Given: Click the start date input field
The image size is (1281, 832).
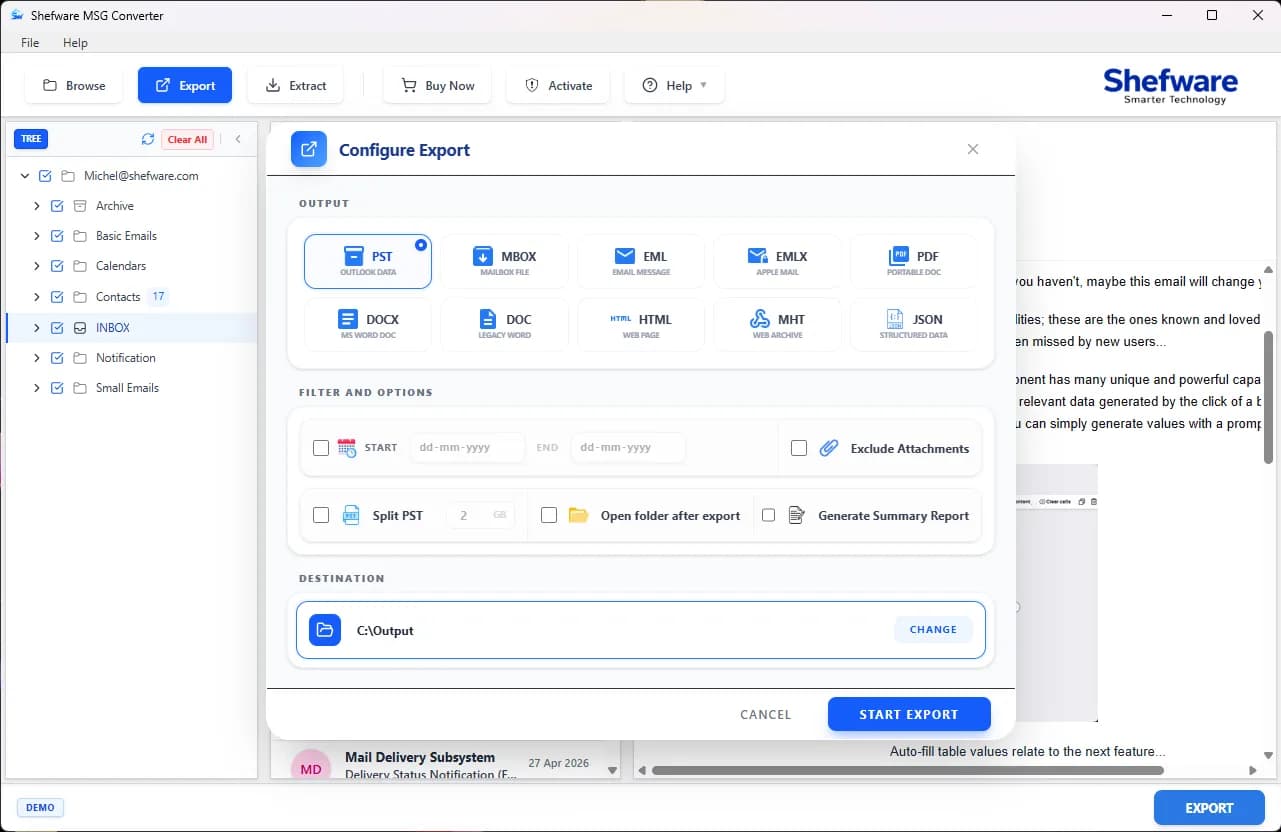Looking at the screenshot, I should point(467,447).
